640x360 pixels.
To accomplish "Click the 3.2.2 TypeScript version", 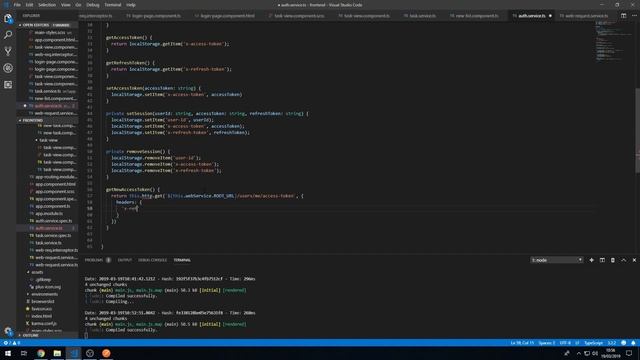I will tap(611, 343).
